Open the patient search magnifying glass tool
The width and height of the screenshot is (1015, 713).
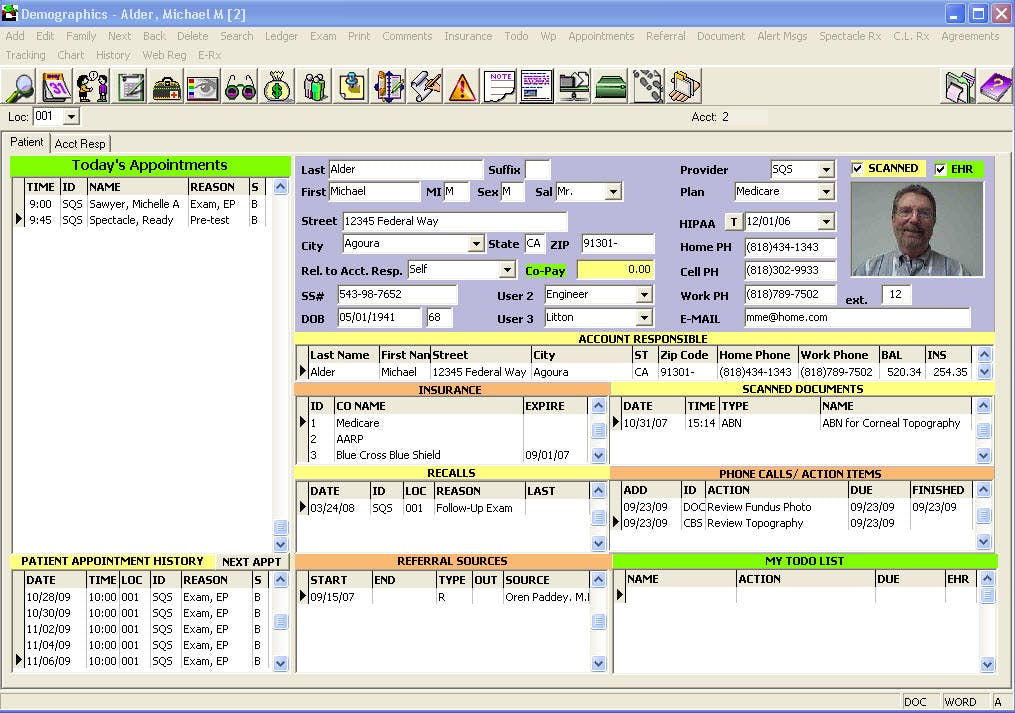[20, 86]
